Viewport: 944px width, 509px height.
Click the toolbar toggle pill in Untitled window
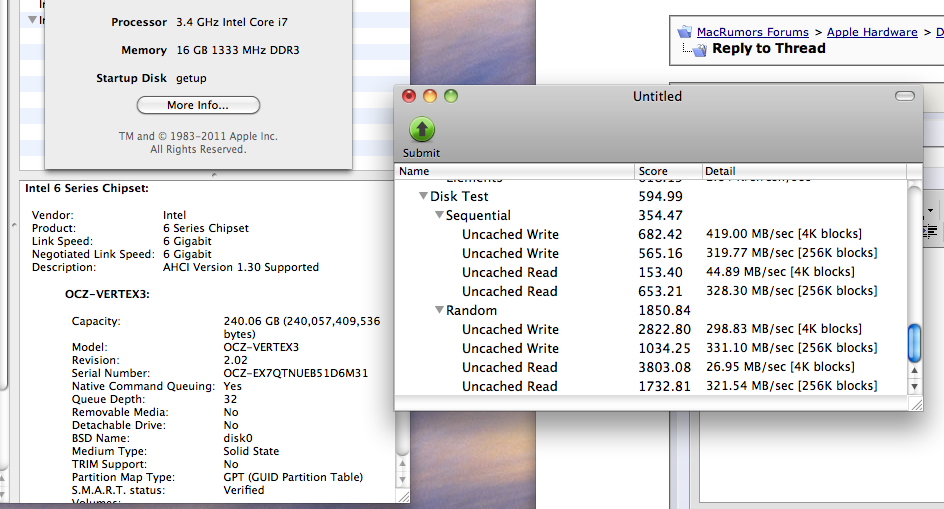pos(905,96)
